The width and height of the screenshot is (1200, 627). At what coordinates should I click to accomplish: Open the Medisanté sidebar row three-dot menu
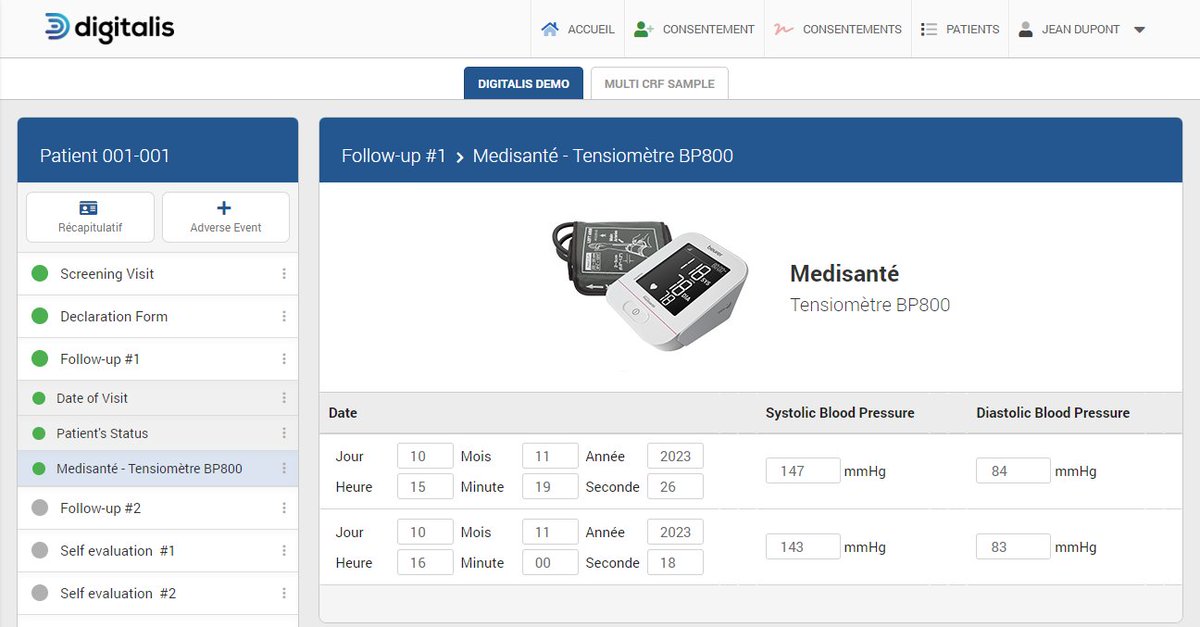pos(284,468)
